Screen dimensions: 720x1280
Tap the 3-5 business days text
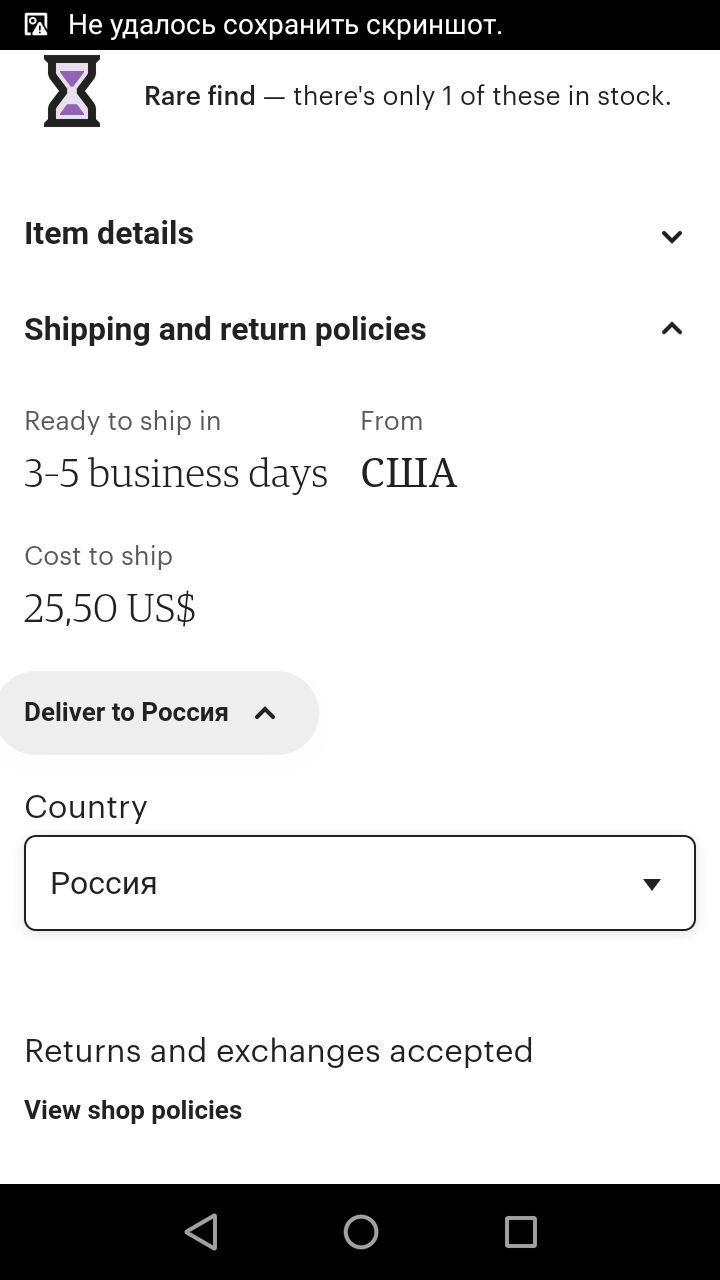(x=176, y=473)
